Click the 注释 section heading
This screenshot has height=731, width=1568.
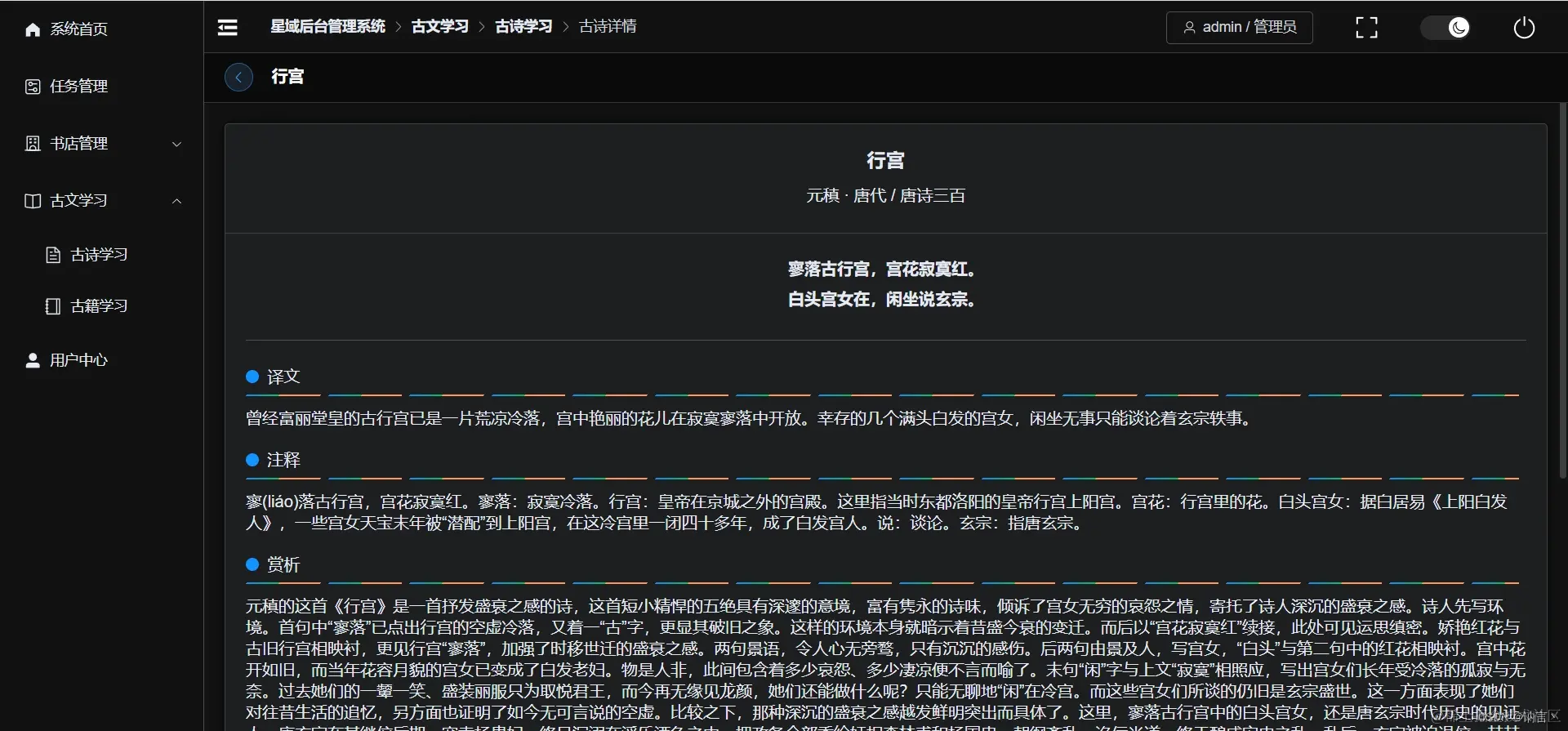click(283, 460)
